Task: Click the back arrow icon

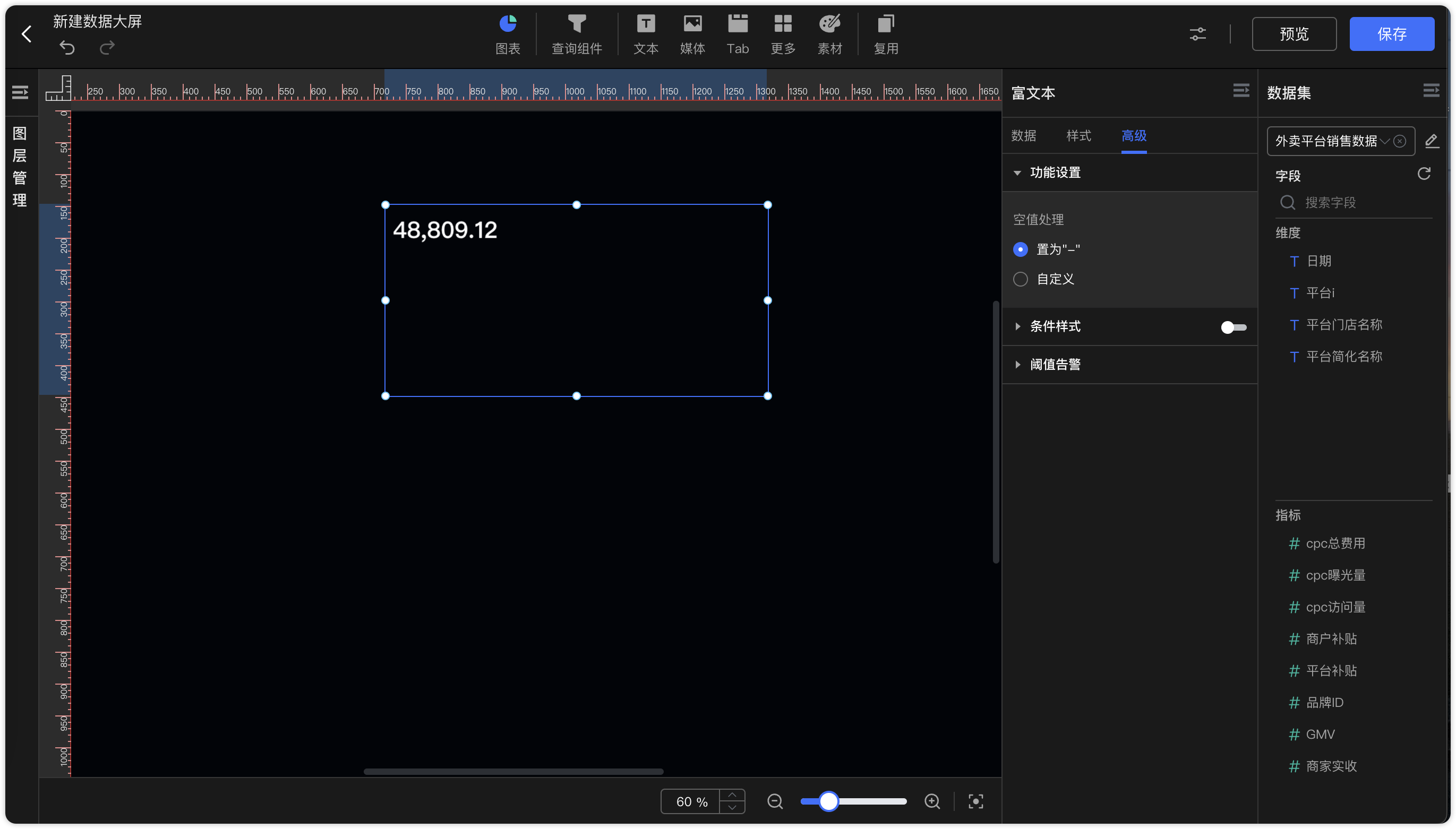Action: [x=26, y=34]
